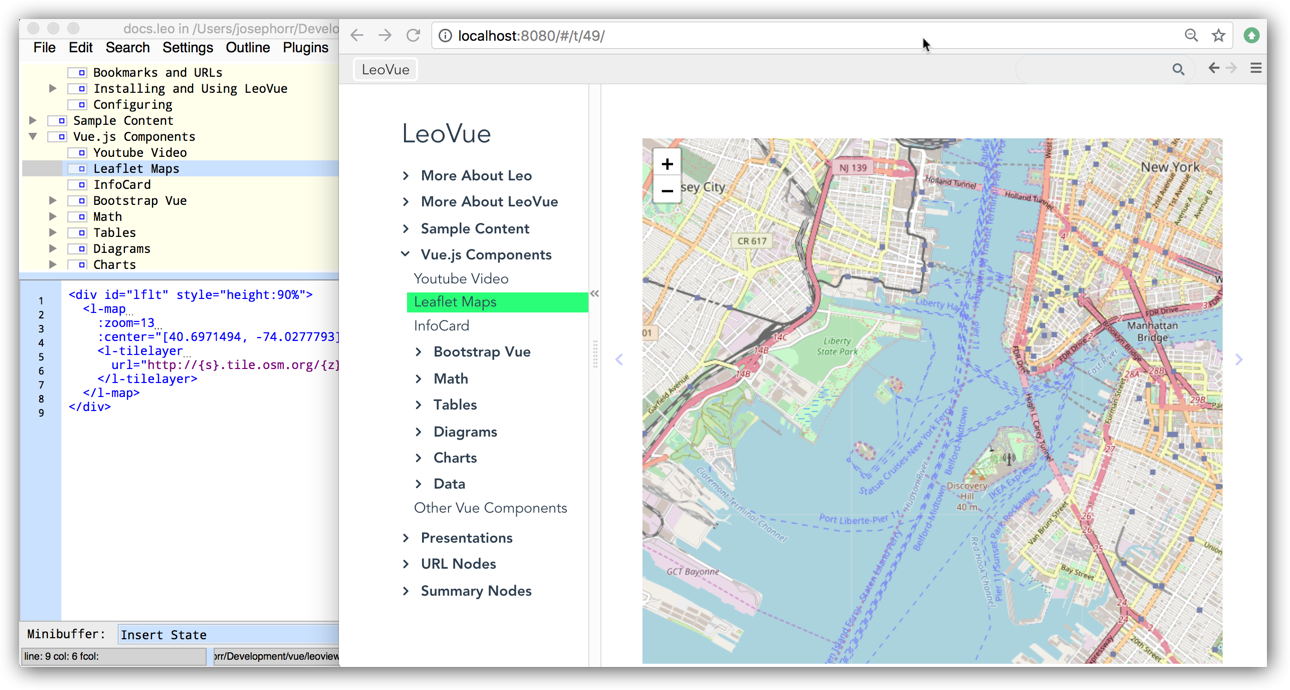Open the Search menu in Leo
The image size is (1290, 690).
click(127, 48)
